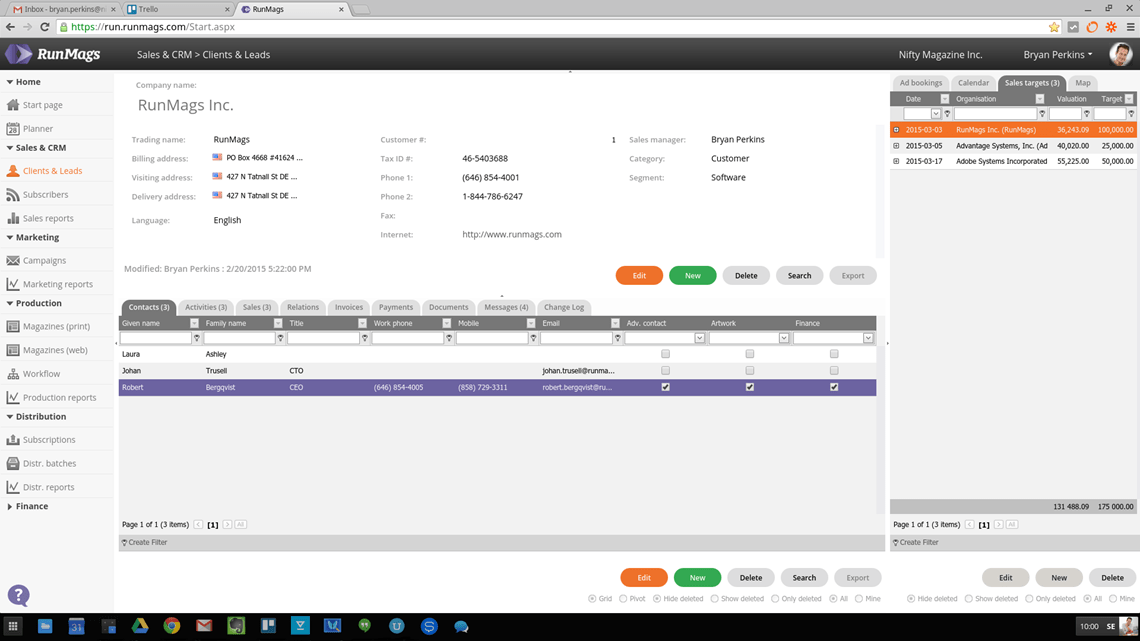The height and width of the screenshot is (641, 1140).
Task: Open the Magazines (print) icon
Action: [x=12, y=326]
